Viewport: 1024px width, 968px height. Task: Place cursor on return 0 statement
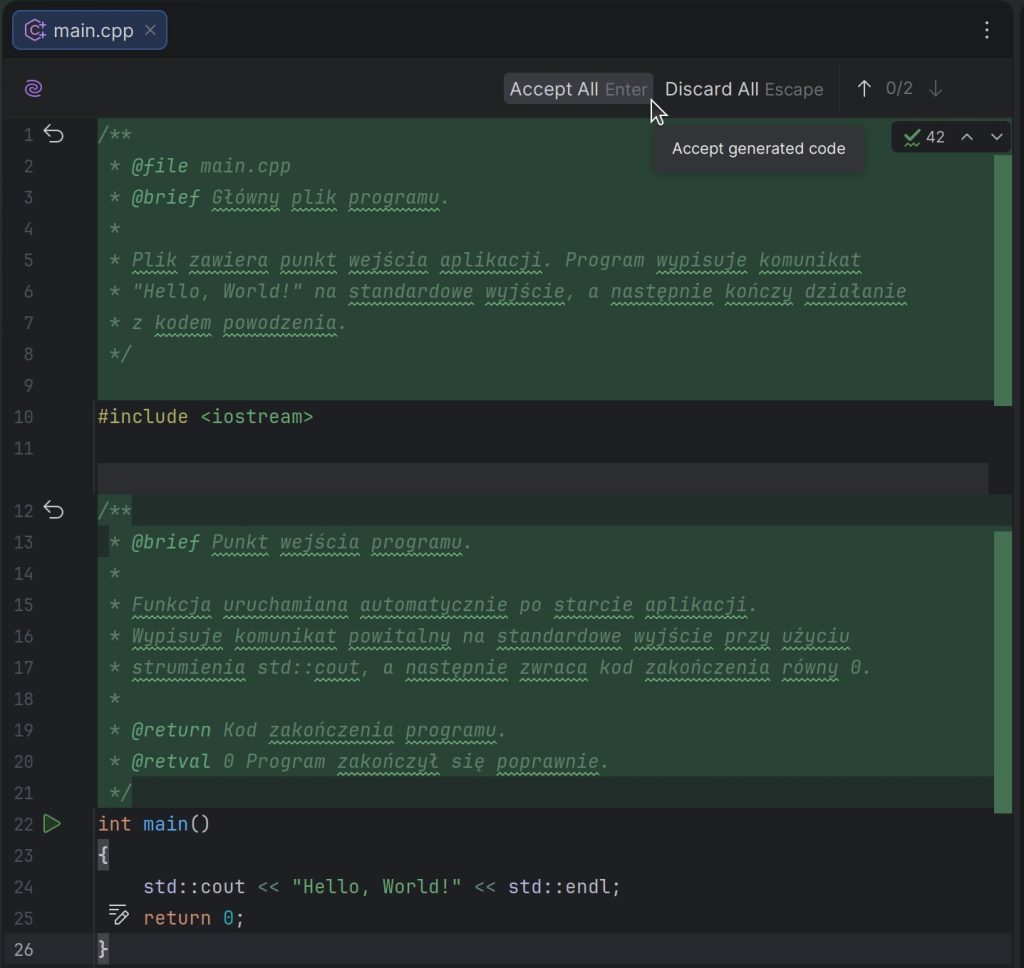[193, 918]
